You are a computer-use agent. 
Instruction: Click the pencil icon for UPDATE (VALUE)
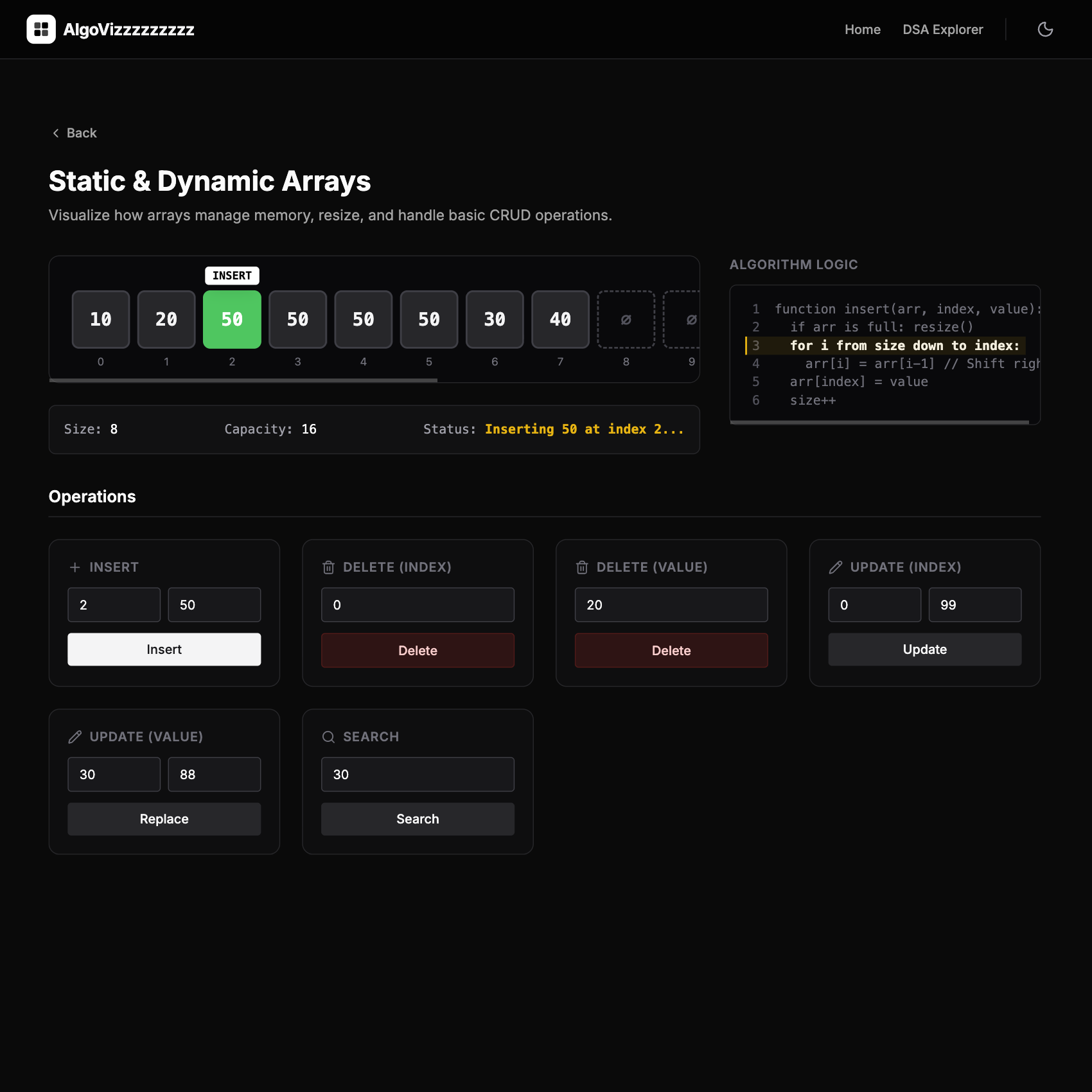pos(75,737)
